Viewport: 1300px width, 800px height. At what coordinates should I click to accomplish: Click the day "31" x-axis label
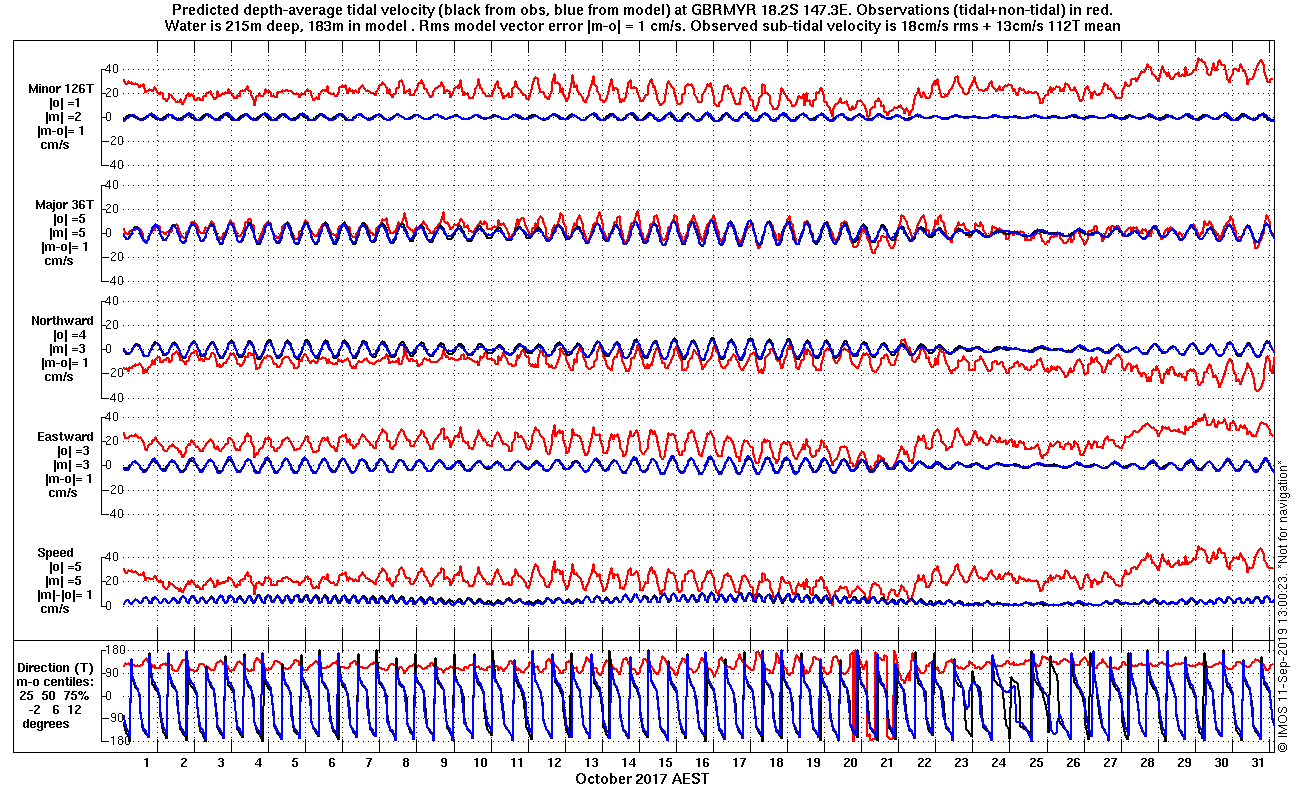coord(1257,762)
